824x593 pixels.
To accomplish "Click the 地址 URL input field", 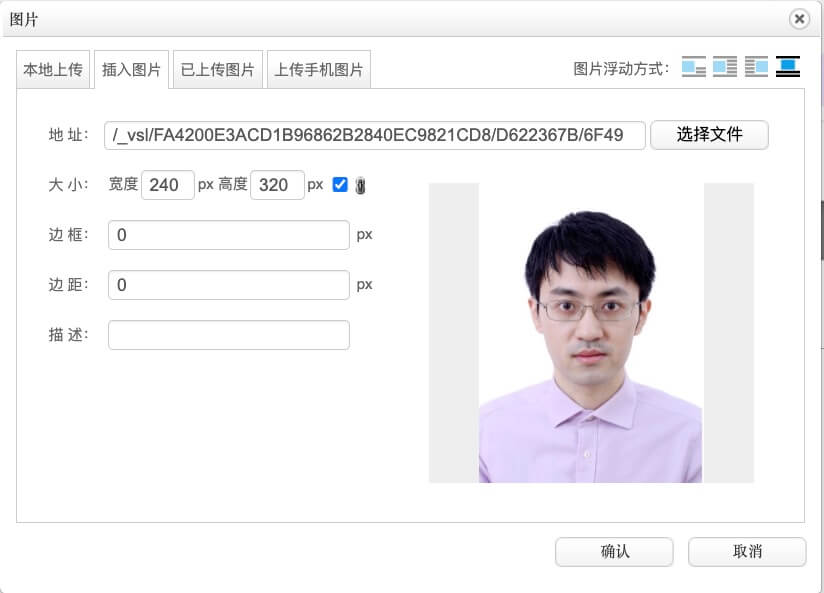I will 375,135.
